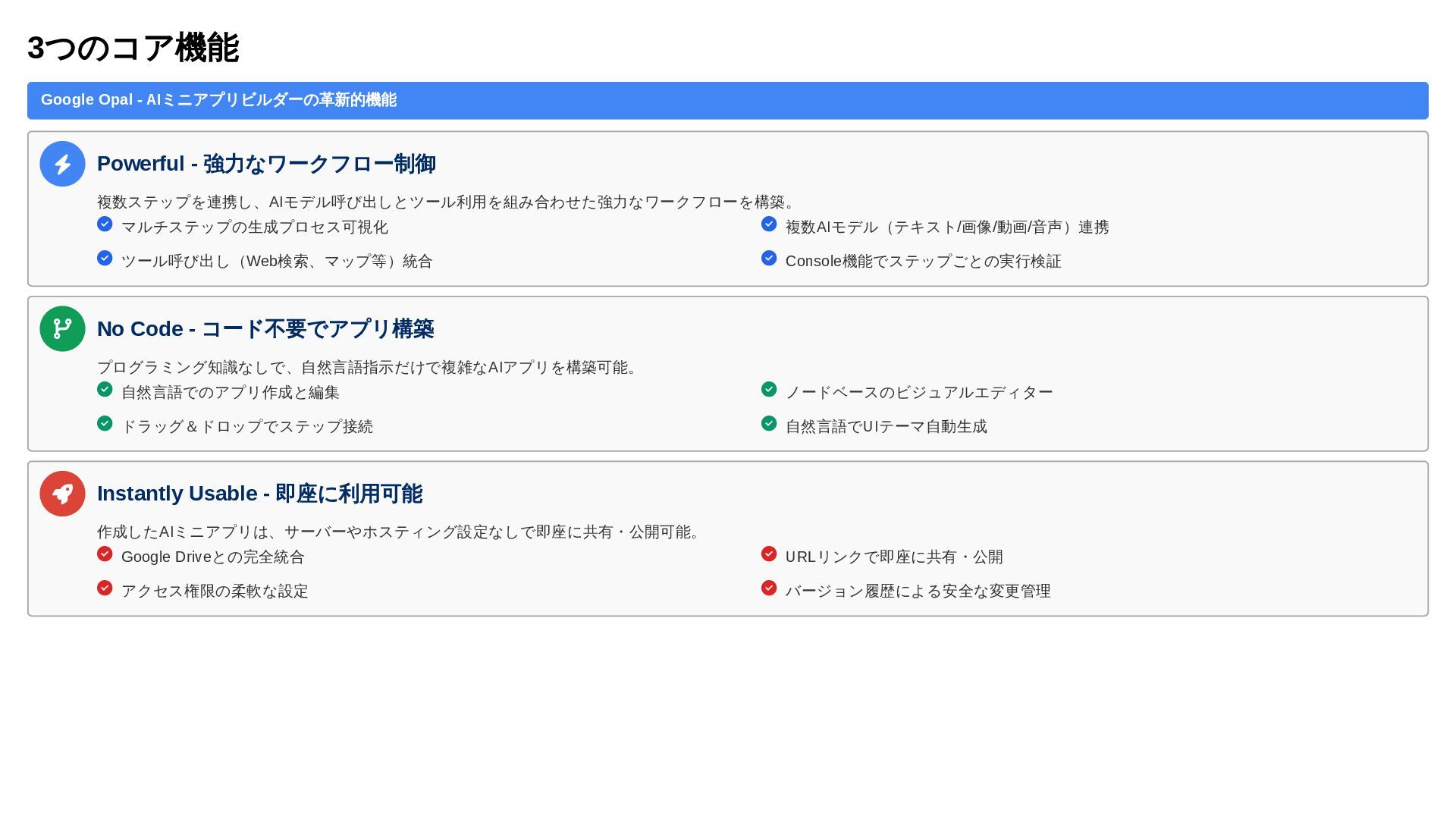Click heading Powerful - 強力なワークフロー制御
Viewport: 1456px width, 819px height.
point(266,164)
